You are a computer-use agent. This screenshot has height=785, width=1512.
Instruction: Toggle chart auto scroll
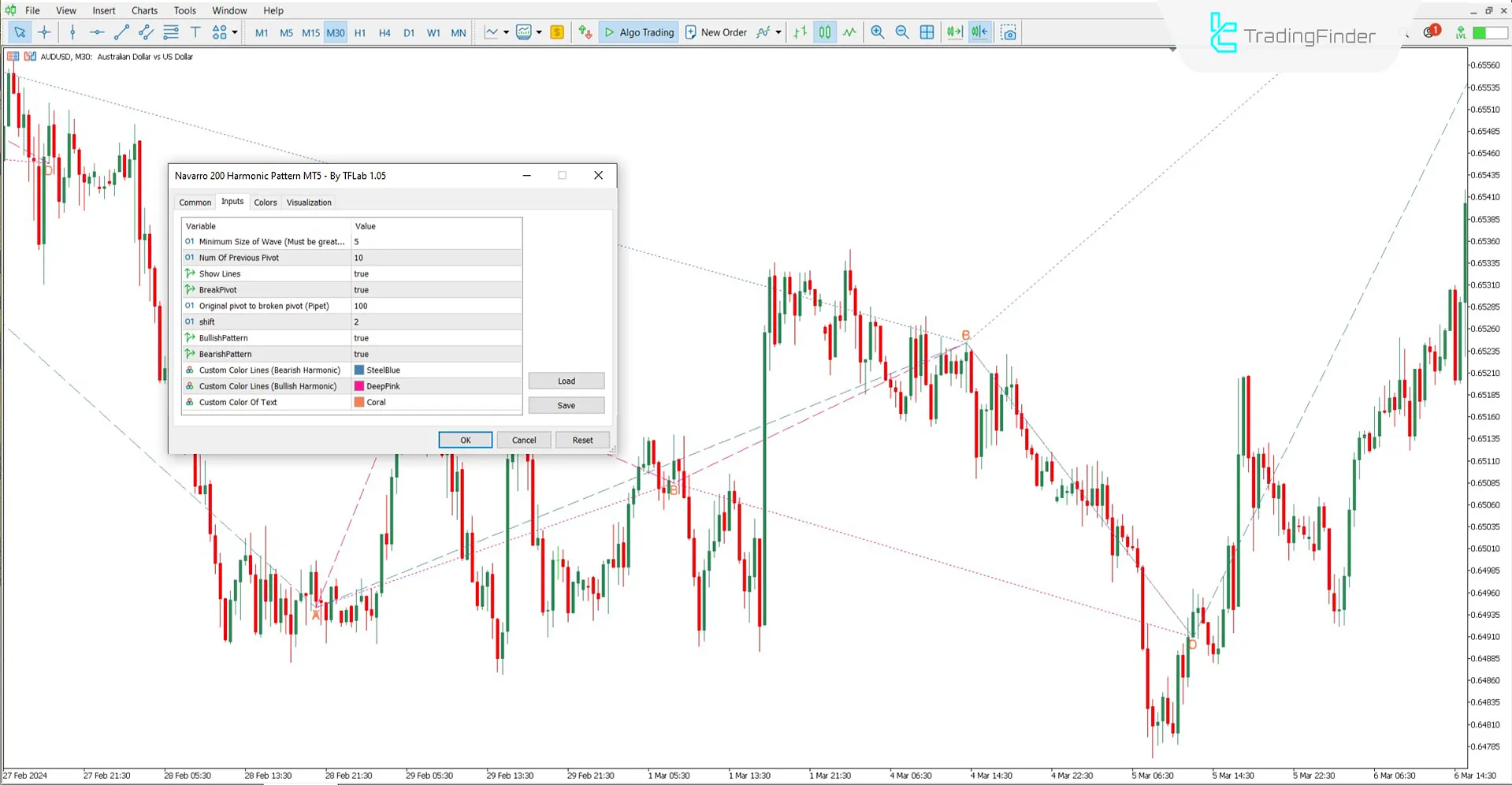tap(954, 32)
